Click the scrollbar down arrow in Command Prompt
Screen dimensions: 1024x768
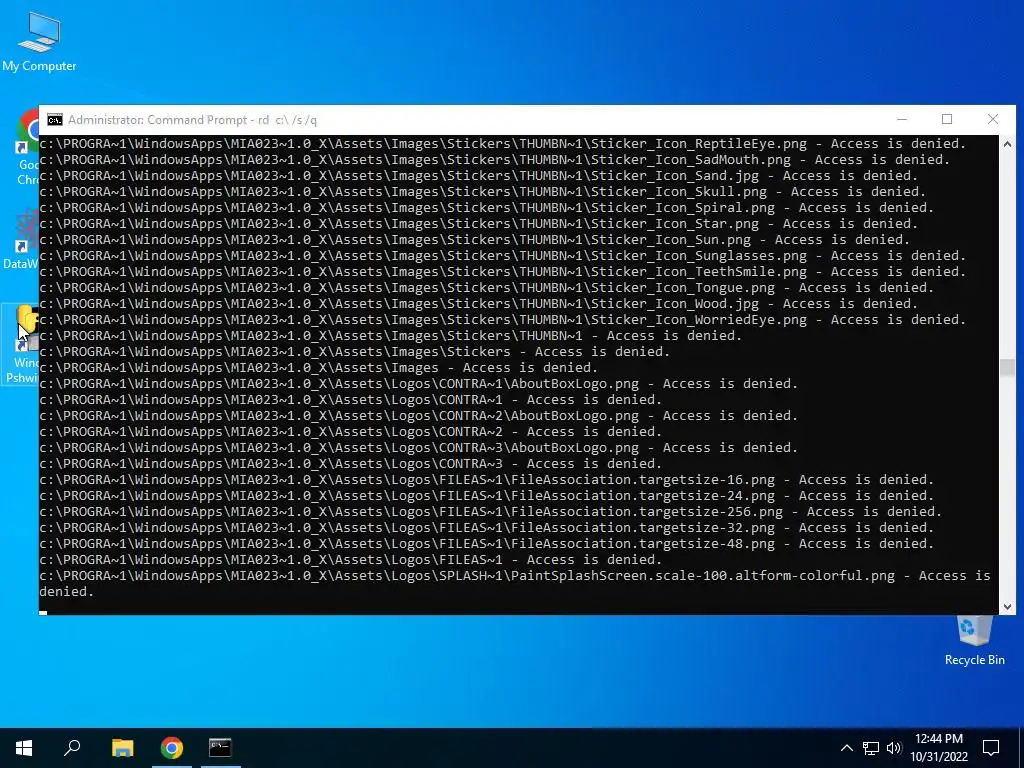tap(1007, 607)
